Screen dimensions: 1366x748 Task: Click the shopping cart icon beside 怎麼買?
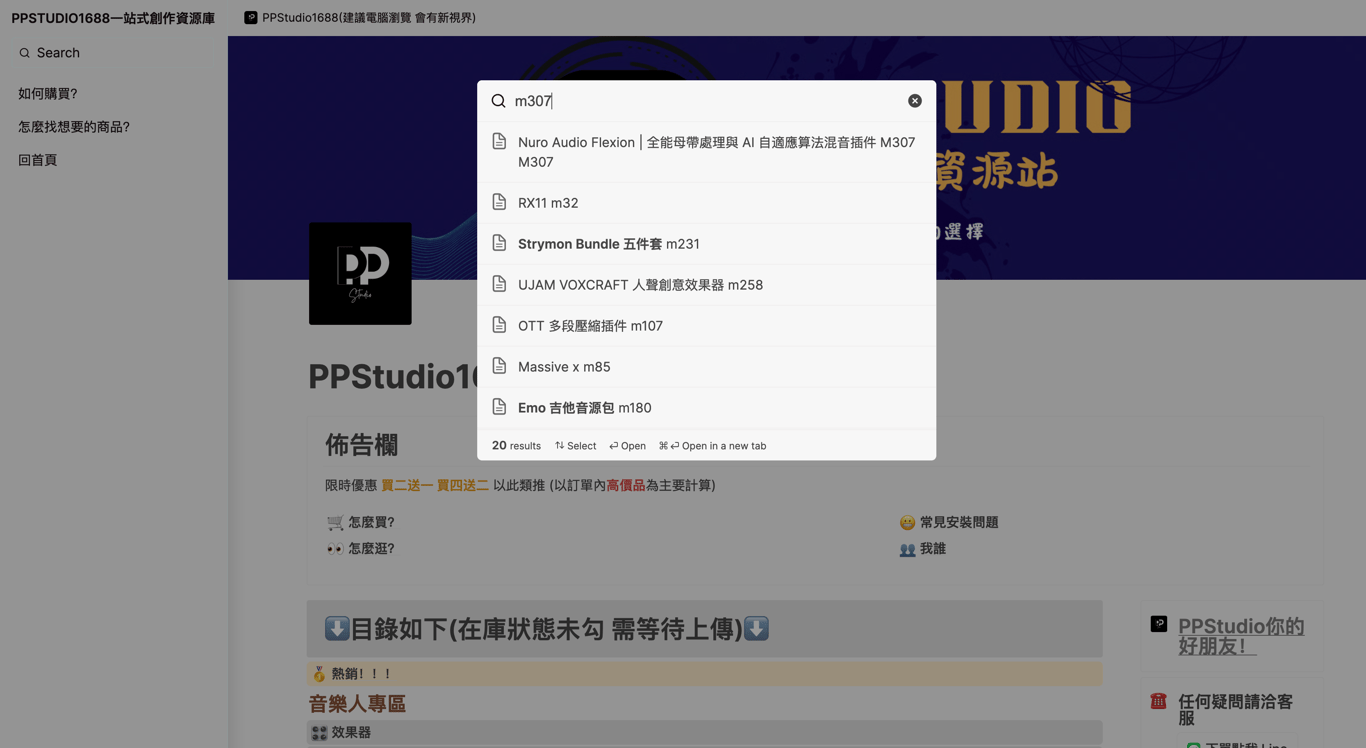[x=335, y=522]
